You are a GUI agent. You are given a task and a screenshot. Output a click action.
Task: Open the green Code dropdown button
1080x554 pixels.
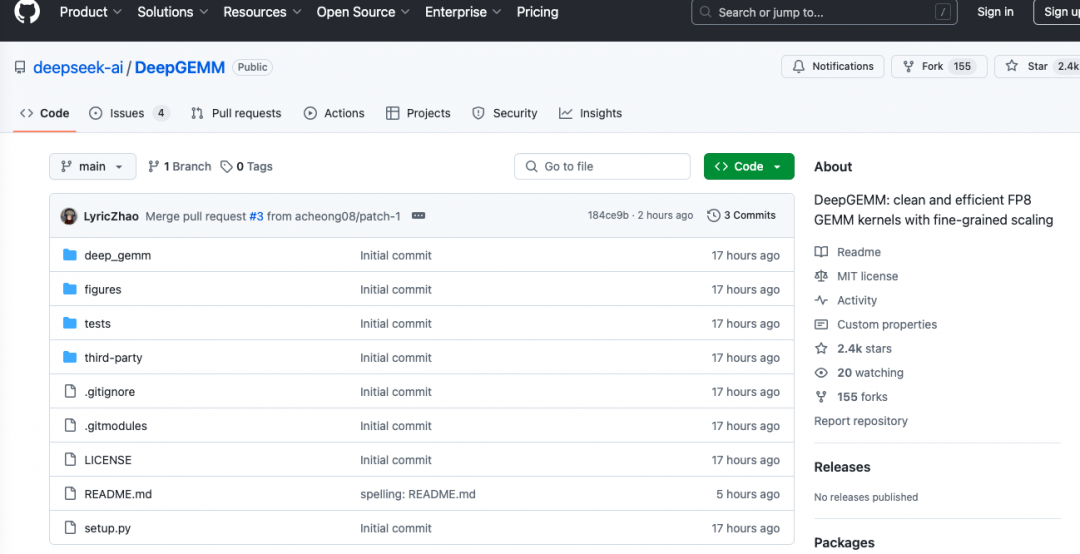click(748, 167)
